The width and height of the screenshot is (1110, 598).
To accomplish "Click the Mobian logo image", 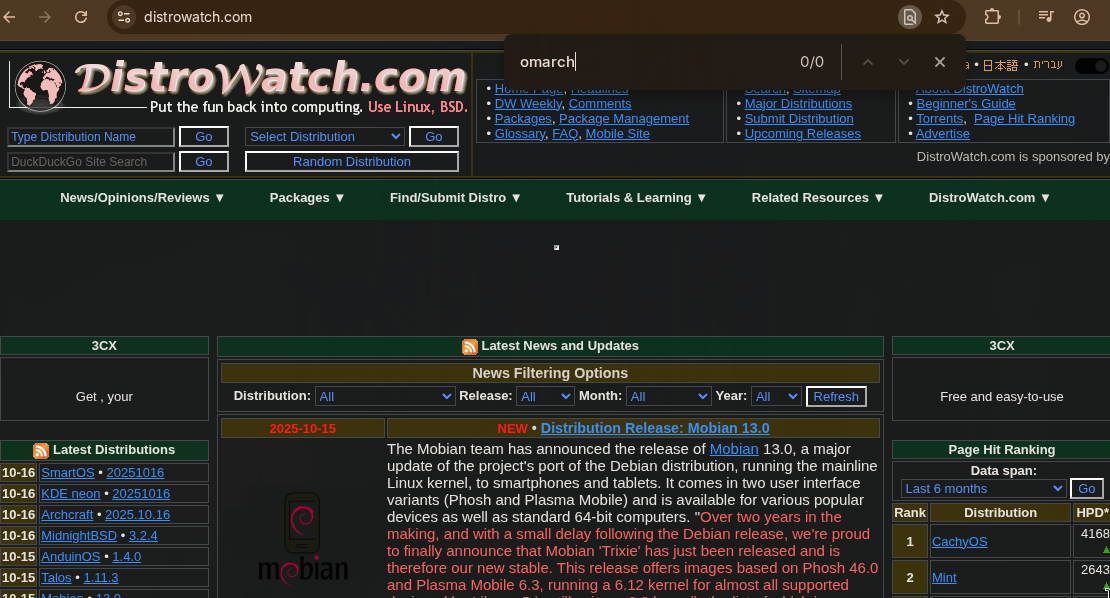I will coord(303,539).
